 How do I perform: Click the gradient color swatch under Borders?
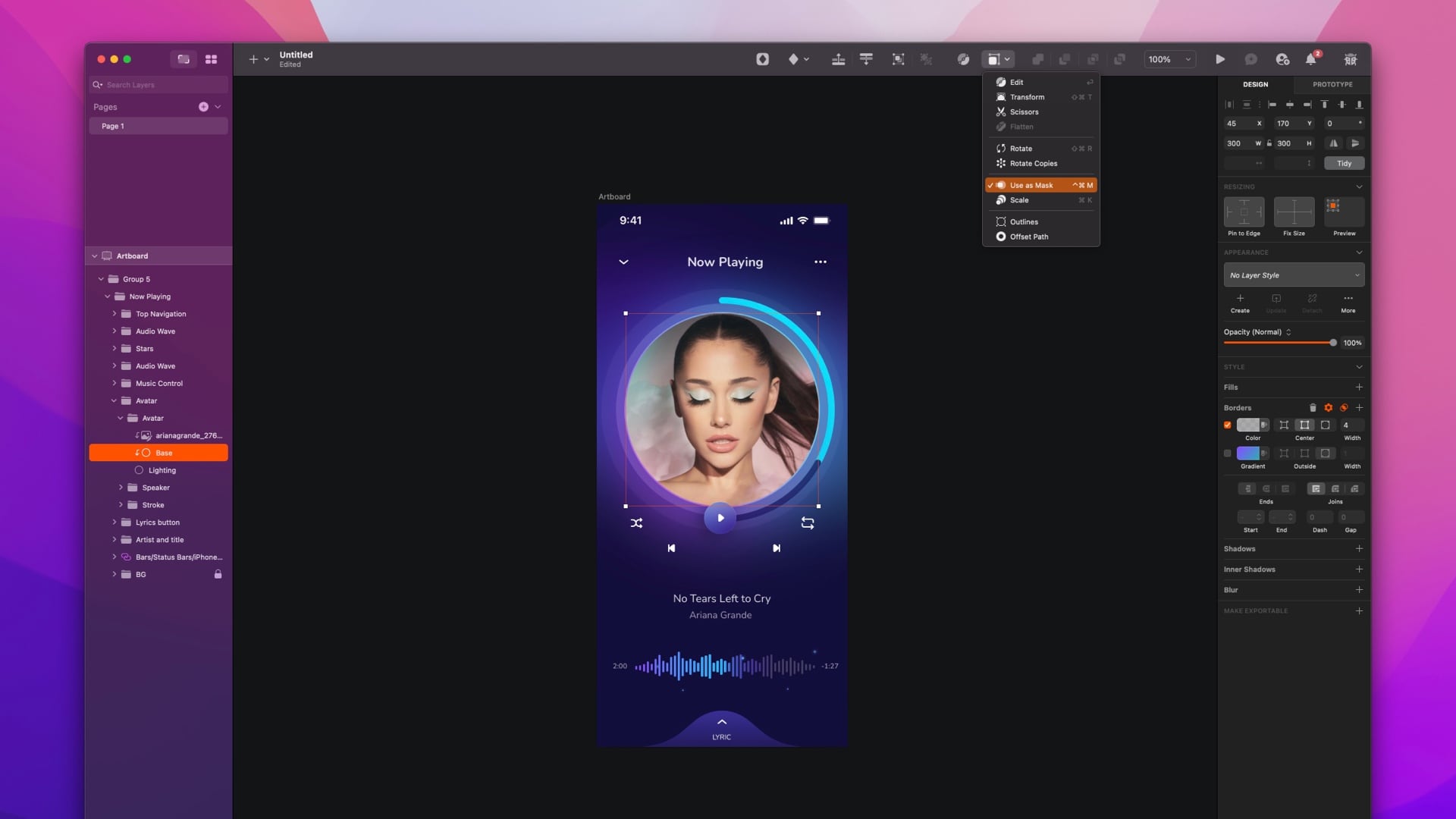(1247, 453)
